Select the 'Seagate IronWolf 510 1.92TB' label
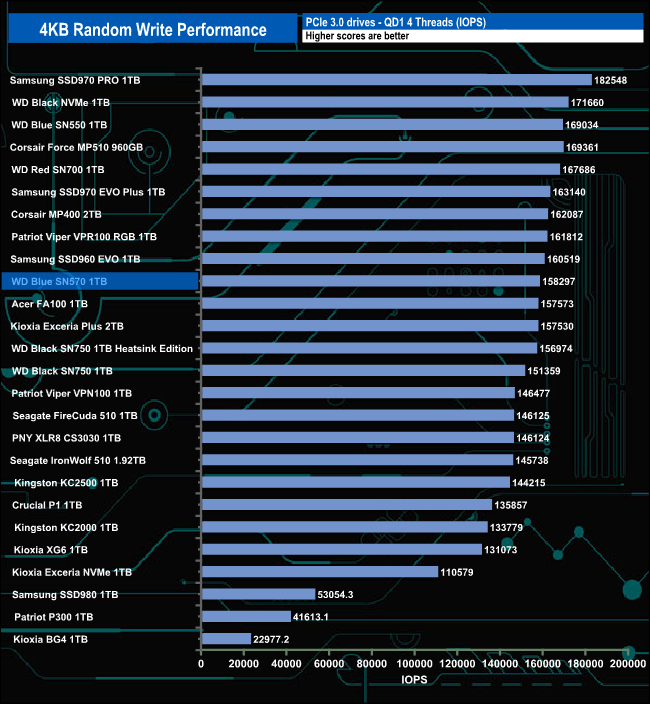The width and height of the screenshot is (650, 704). (78, 461)
